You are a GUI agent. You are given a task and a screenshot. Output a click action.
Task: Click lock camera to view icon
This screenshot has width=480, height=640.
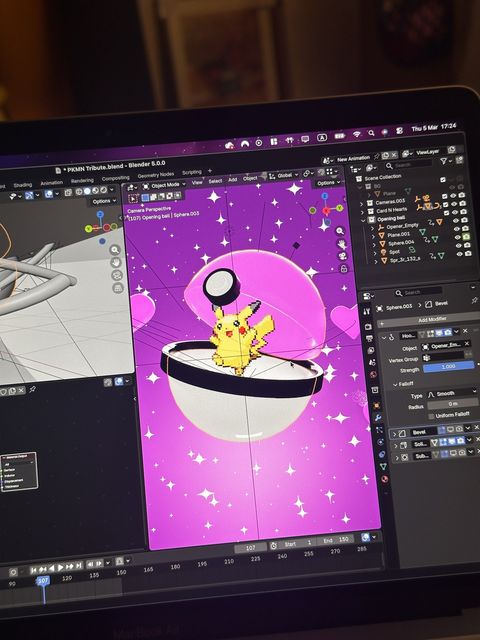[344, 269]
